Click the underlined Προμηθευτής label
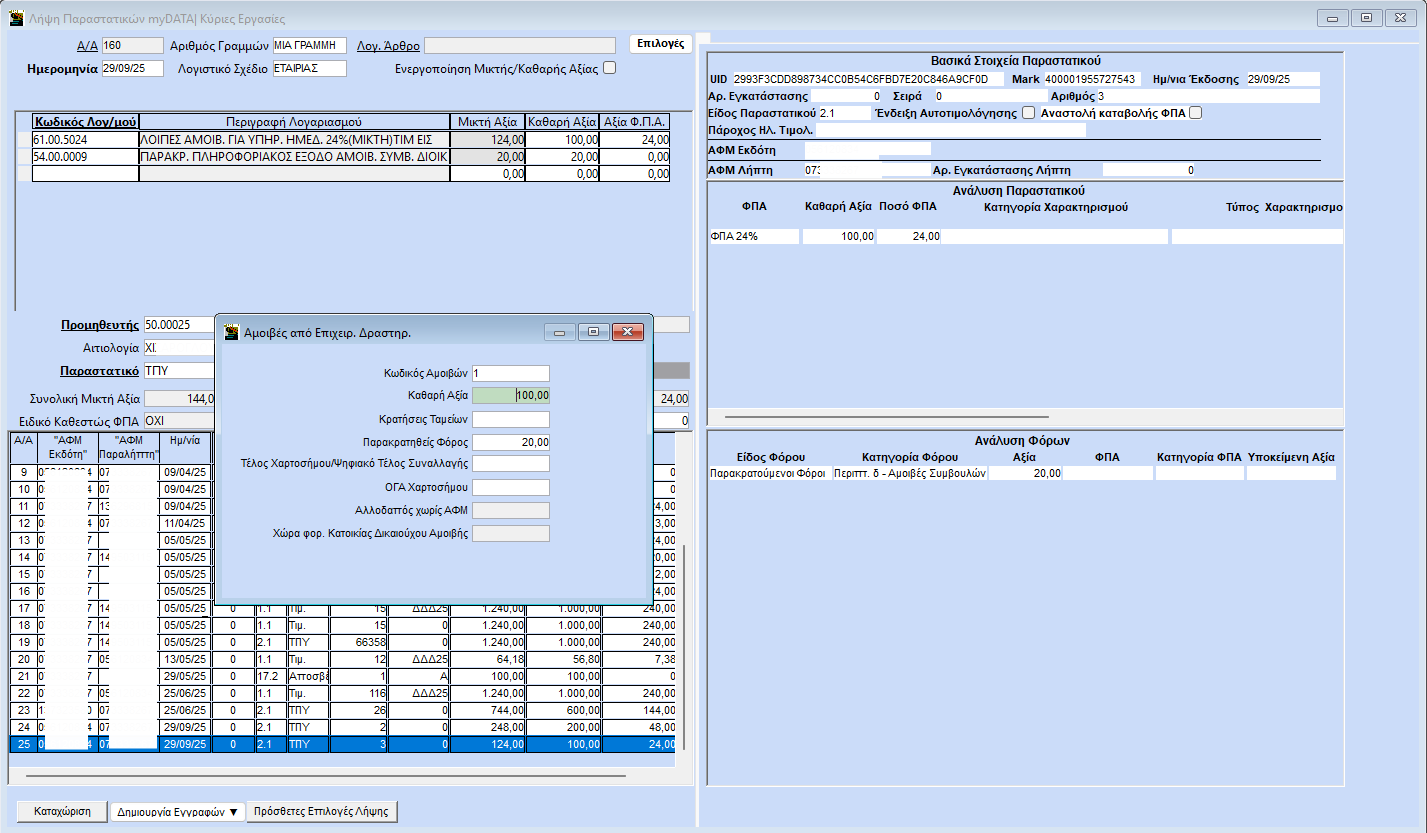The width and height of the screenshot is (1427, 833). pos(99,325)
